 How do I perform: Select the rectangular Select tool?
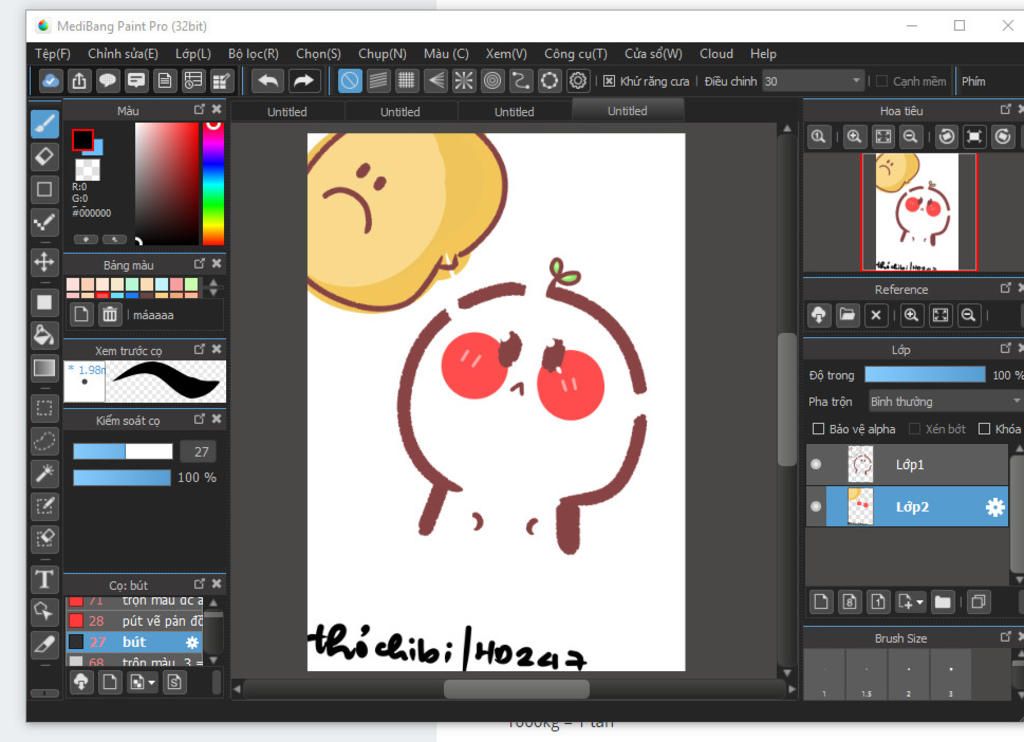[x=44, y=409]
